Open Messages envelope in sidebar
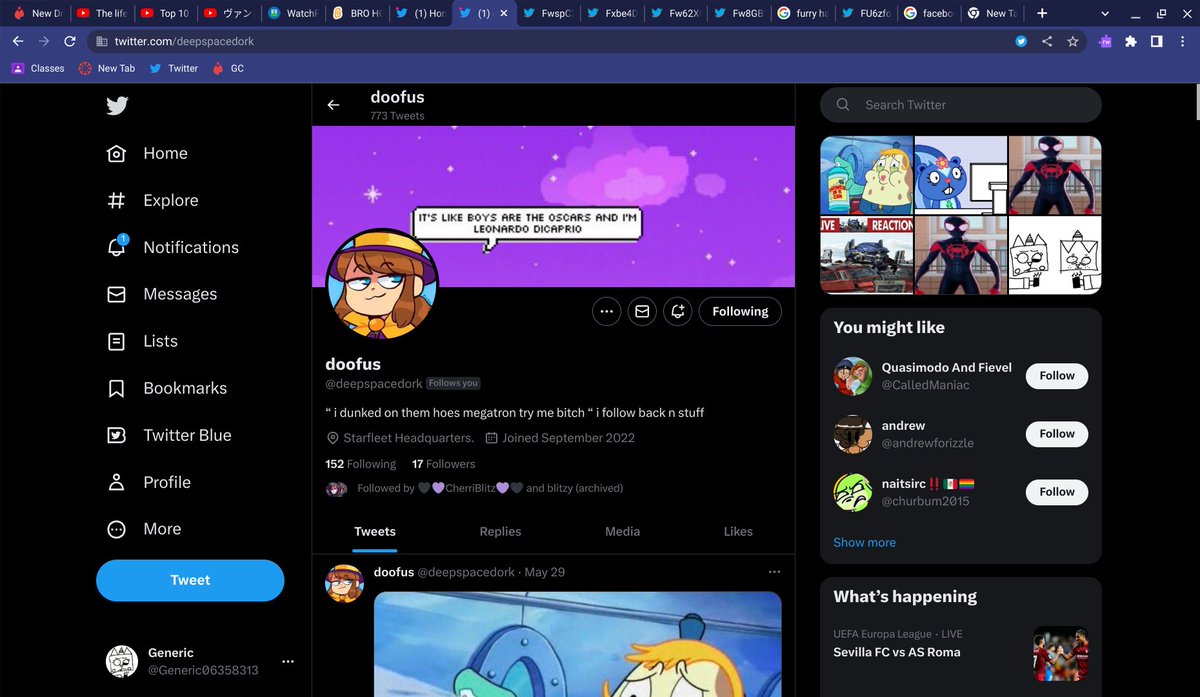 pyautogui.click(x=116, y=294)
